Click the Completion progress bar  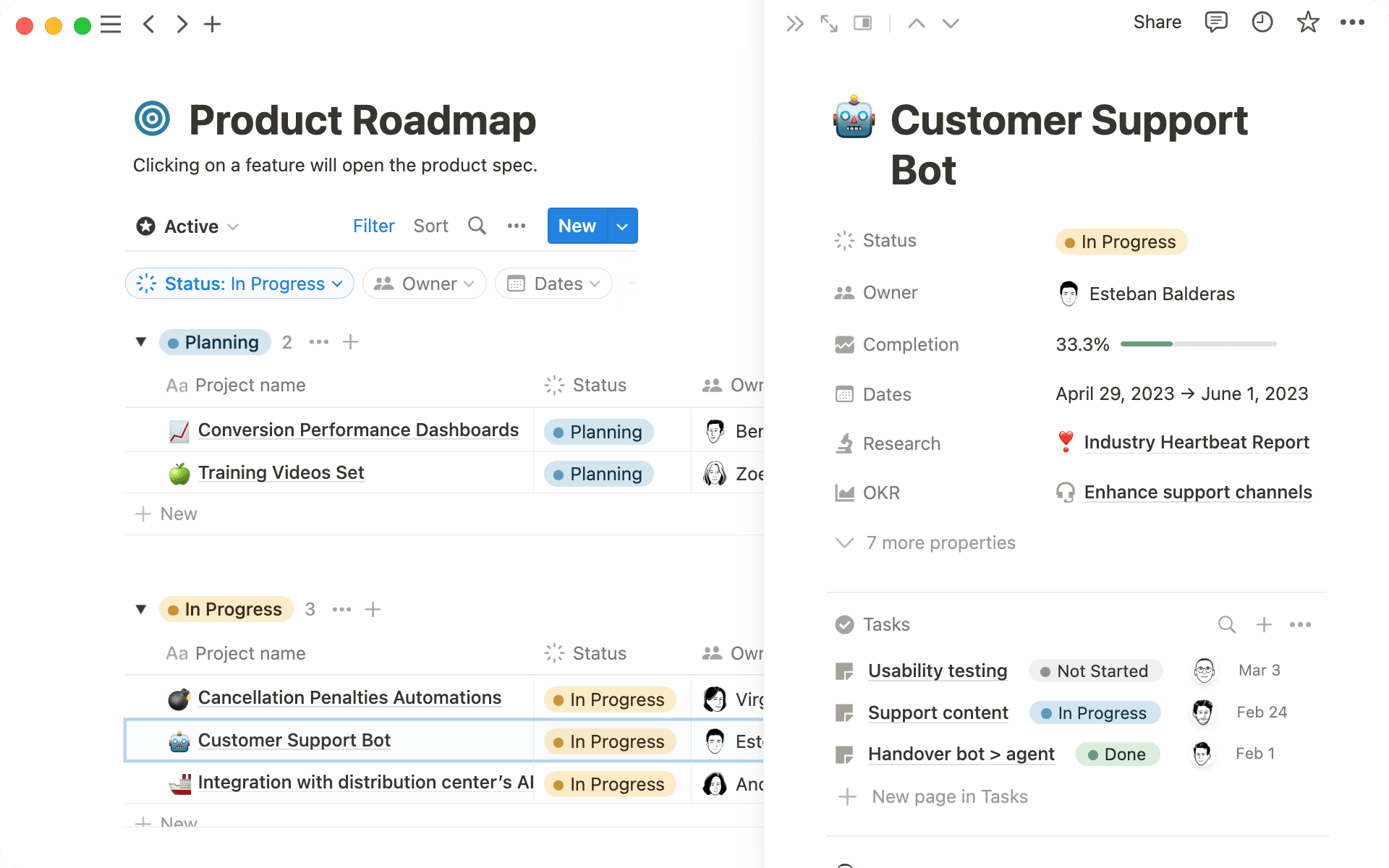pyautogui.click(x=1197, y=344)
